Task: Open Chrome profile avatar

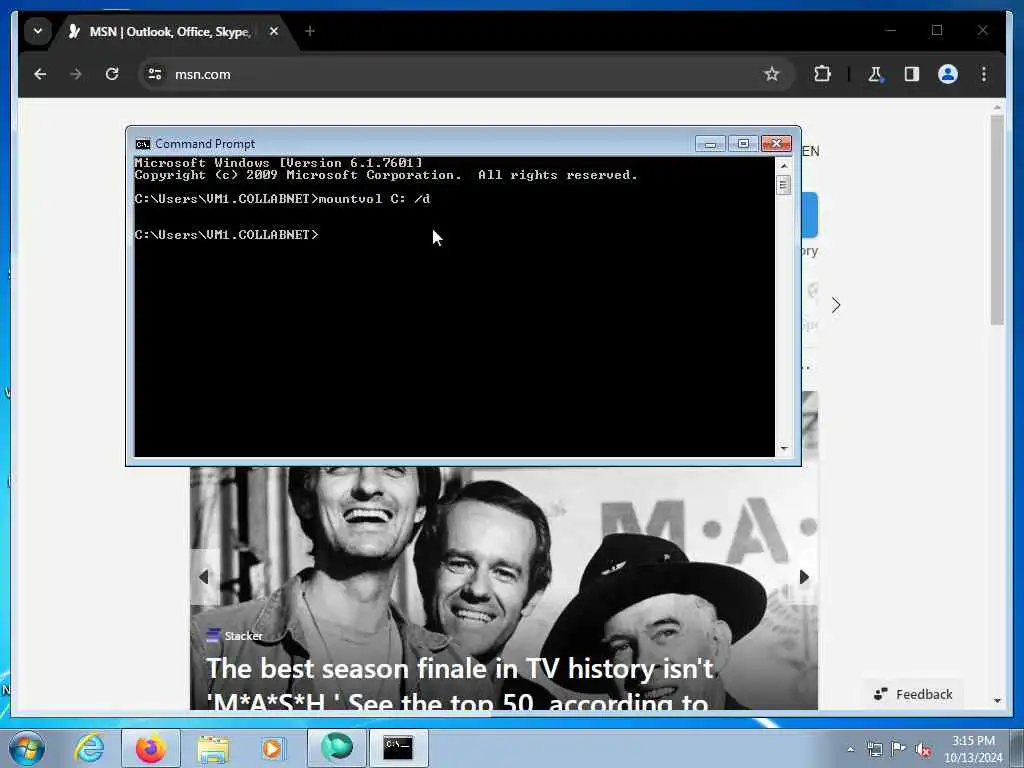Action: pos(948,74)
